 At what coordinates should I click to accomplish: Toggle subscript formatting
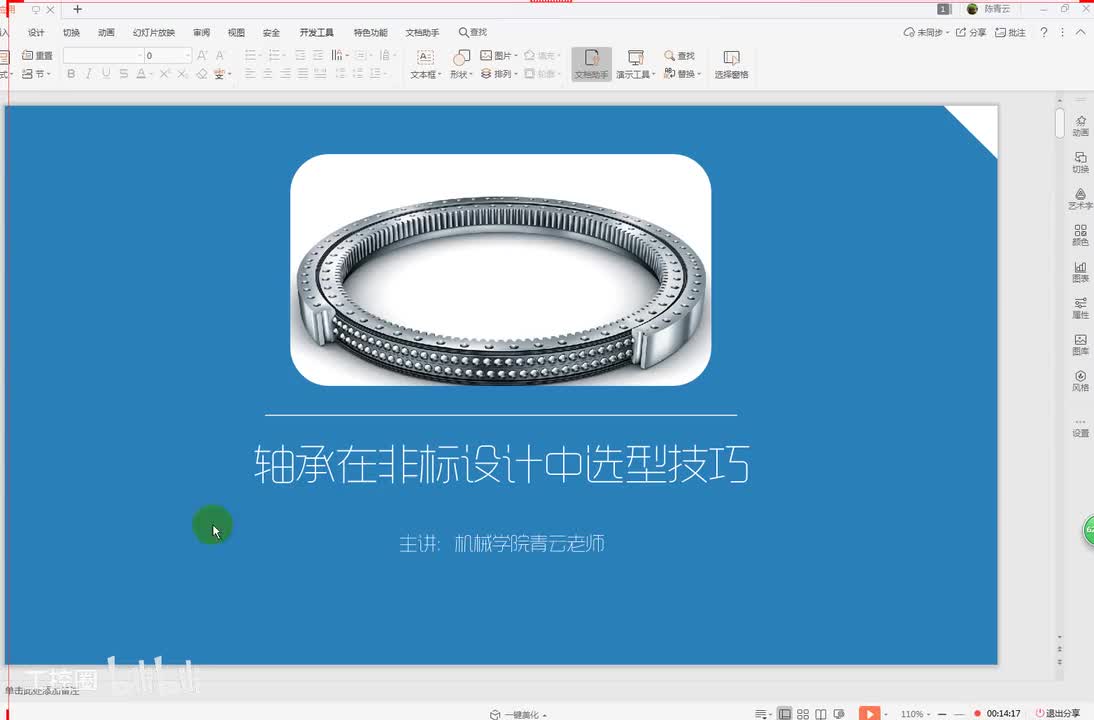(182, 73)
